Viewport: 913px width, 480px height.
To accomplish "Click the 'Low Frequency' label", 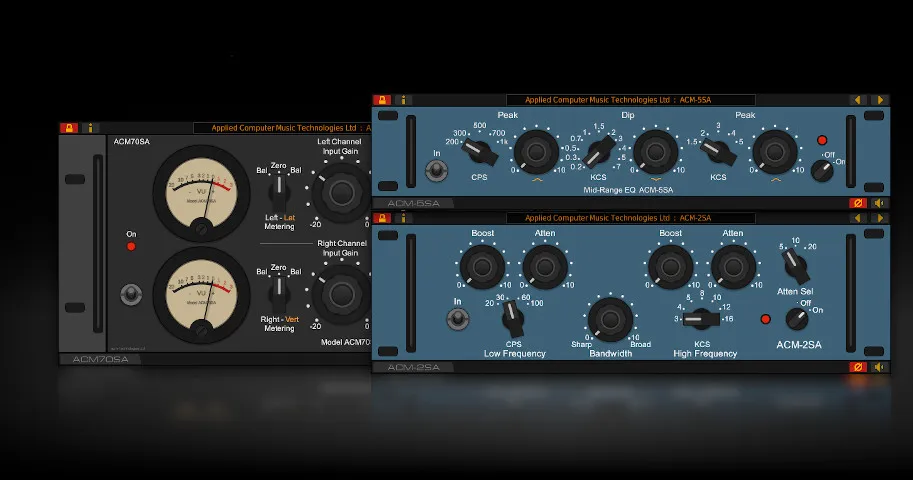I will [515, 354].
